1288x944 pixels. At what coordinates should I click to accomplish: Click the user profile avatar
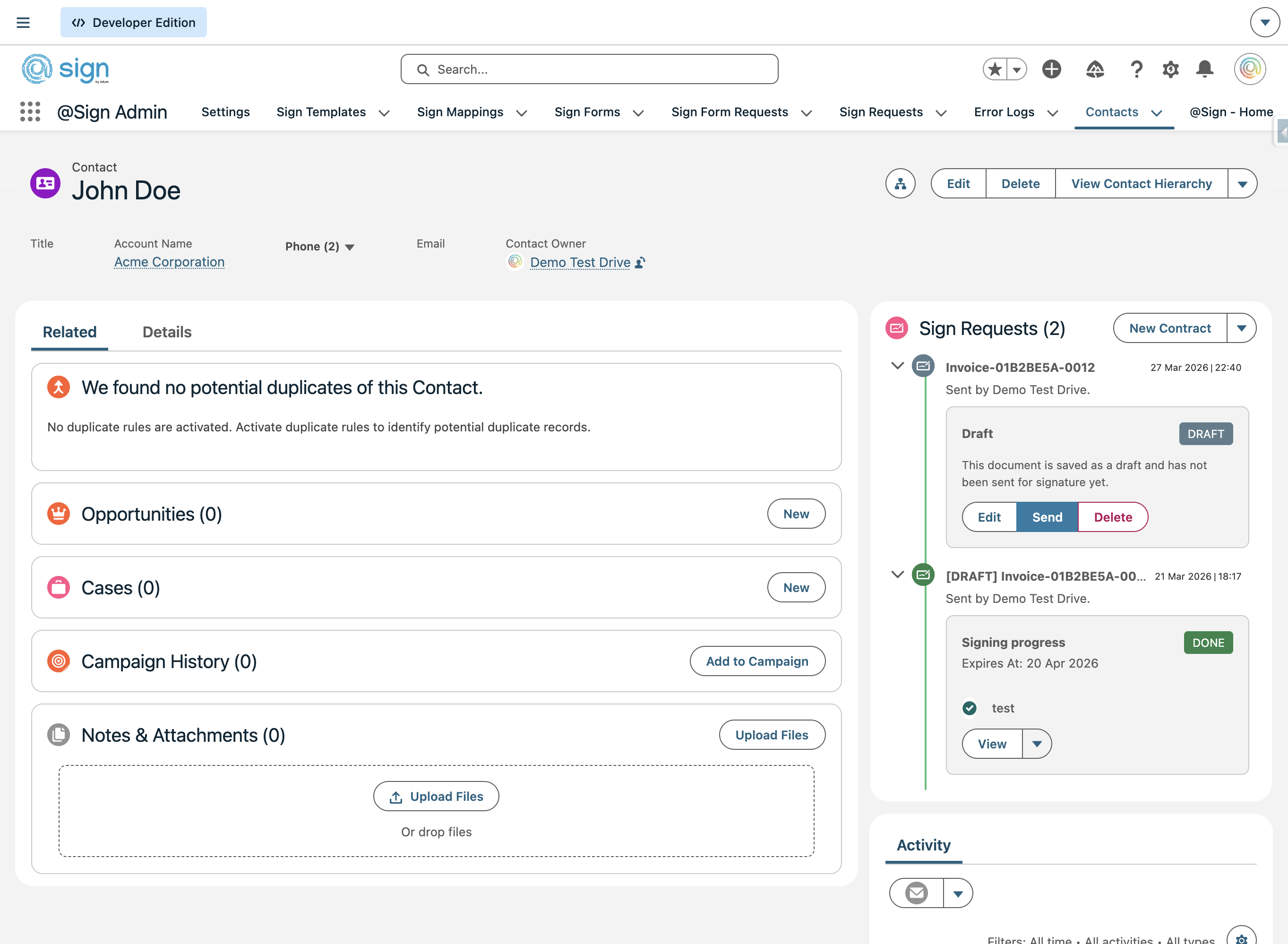coord(1250,69)
